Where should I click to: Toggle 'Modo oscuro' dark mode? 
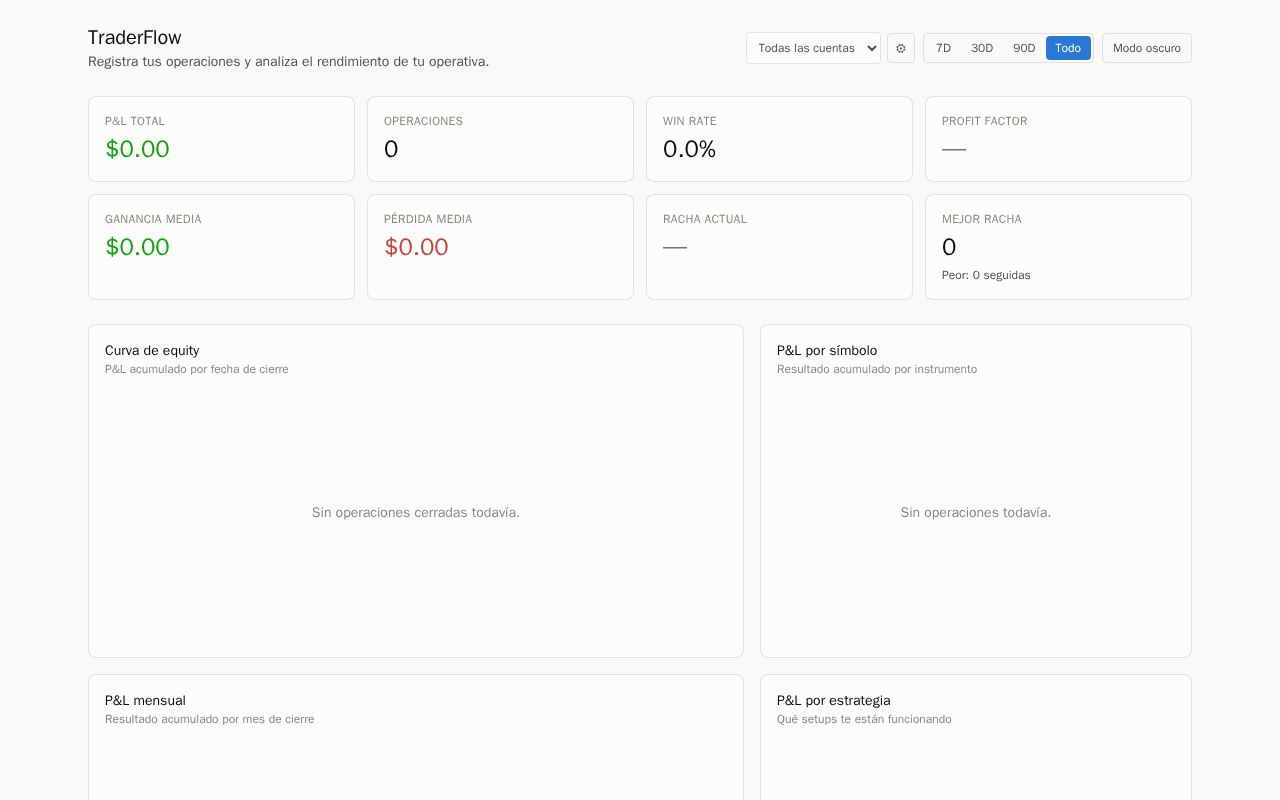pos(1147,48)
